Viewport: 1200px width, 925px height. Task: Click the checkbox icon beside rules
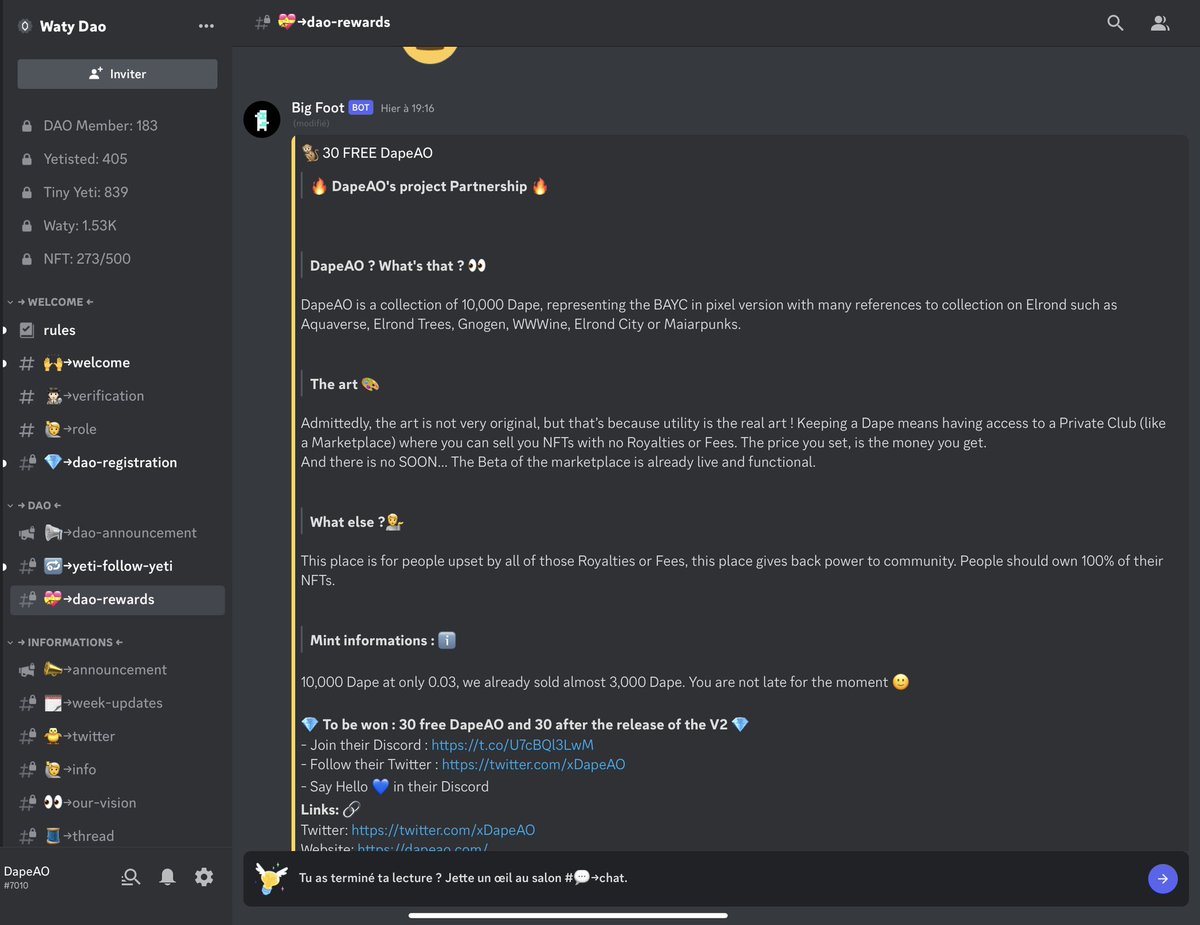coord(27,330)
